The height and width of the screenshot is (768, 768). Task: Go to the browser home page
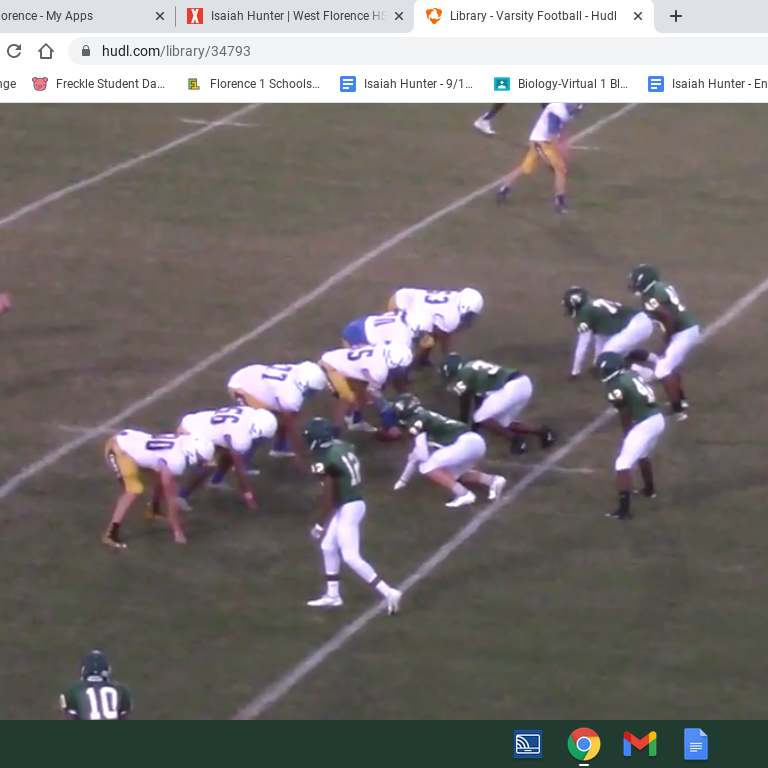coord(46,51)
